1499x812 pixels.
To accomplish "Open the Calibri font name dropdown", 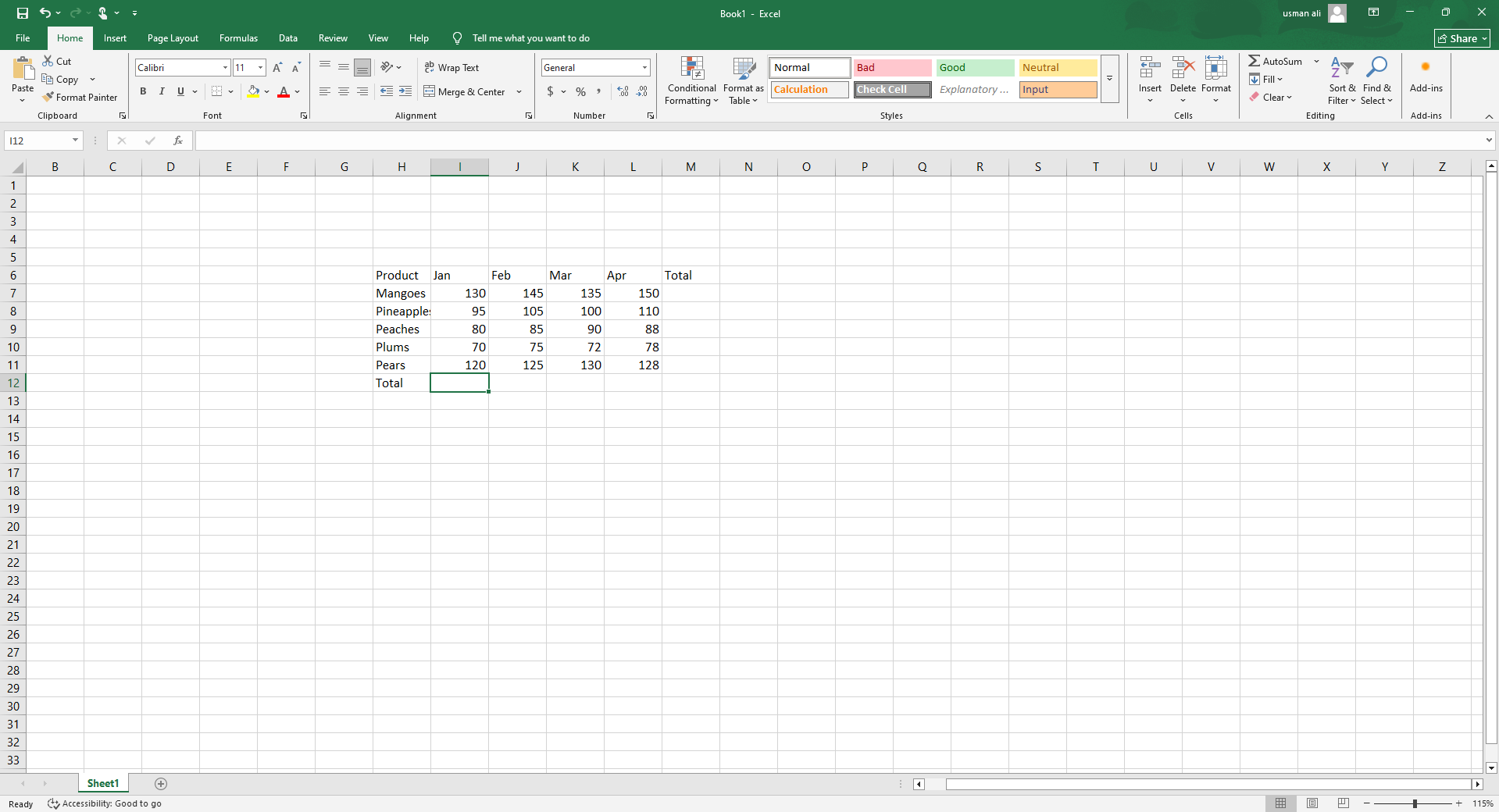I will coord(226,68).
